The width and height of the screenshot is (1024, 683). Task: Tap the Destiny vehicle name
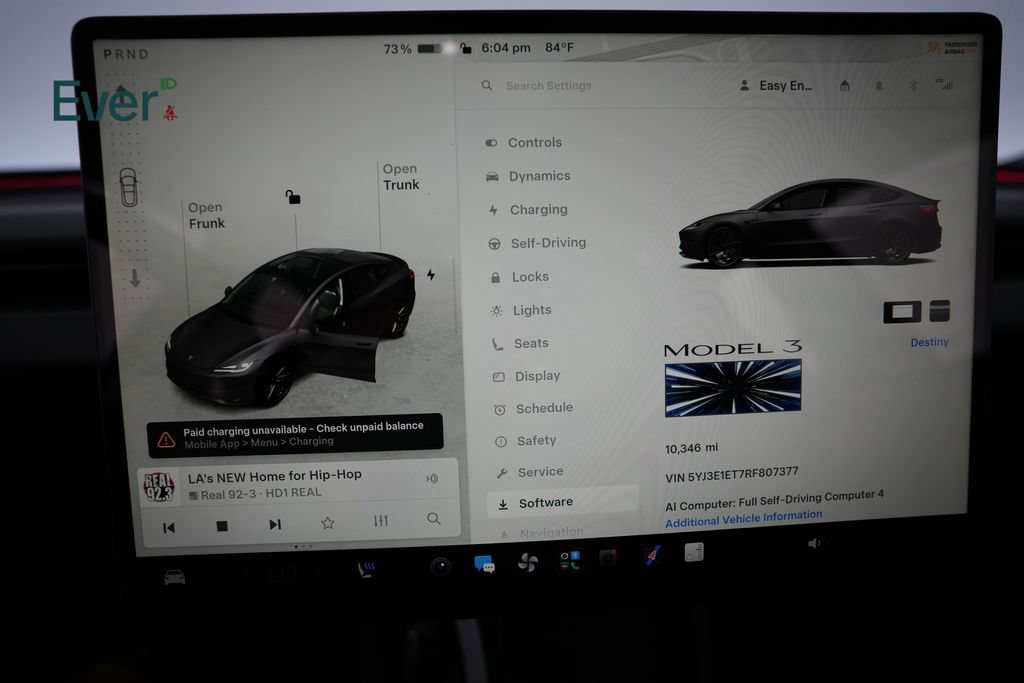[929, 342]
